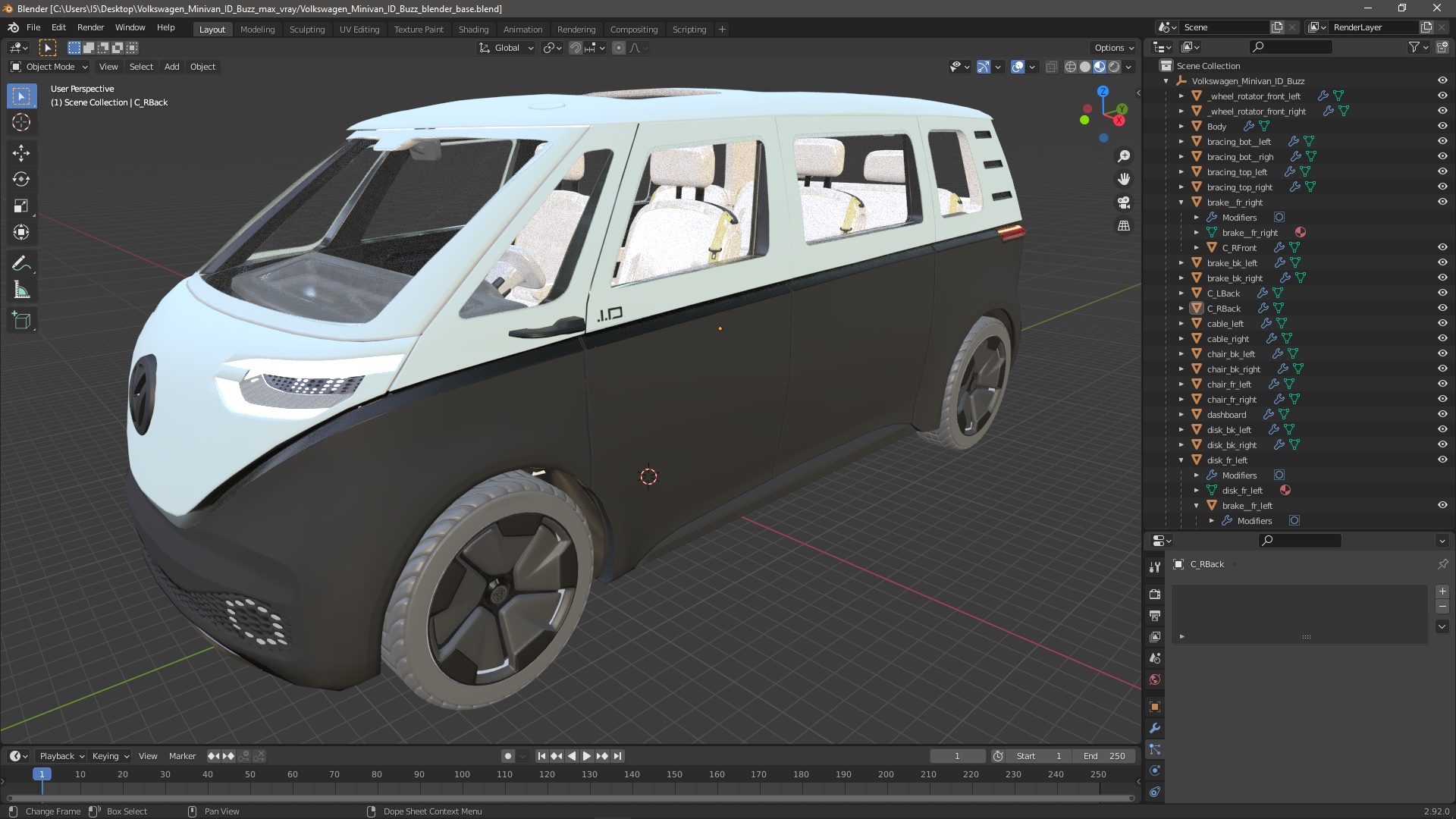
Task: Hide Volkswagen_Minivan_ID_Buzz collection
Action: (1442, 80)
